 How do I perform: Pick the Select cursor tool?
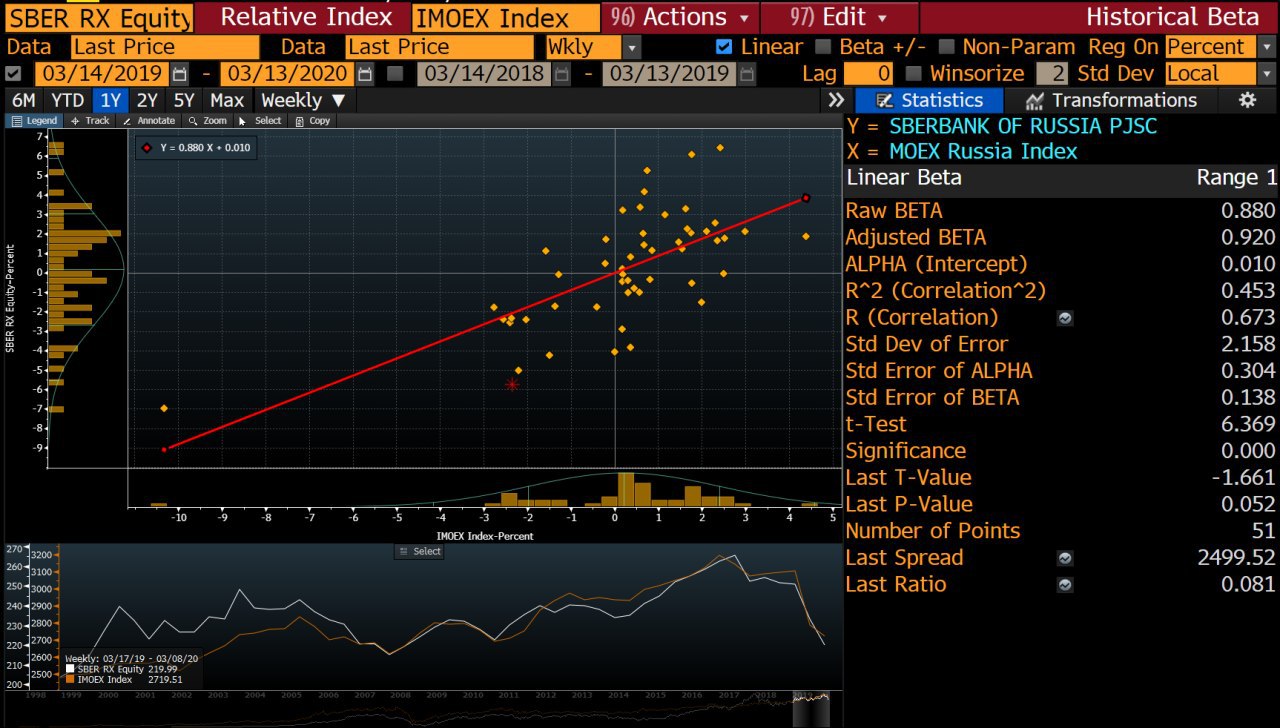(x=262, y=120)
